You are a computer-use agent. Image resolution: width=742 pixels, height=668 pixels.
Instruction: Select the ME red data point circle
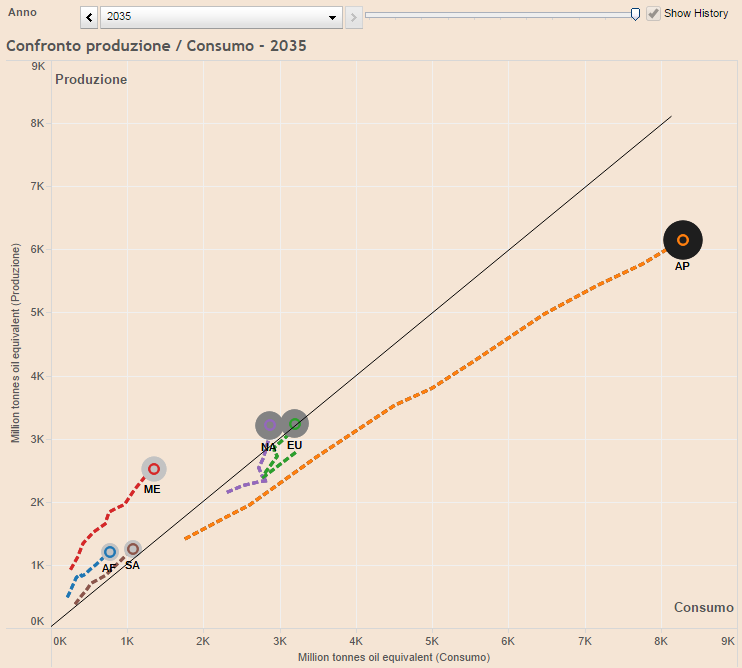pyautogui.click(x=154, y=469)
